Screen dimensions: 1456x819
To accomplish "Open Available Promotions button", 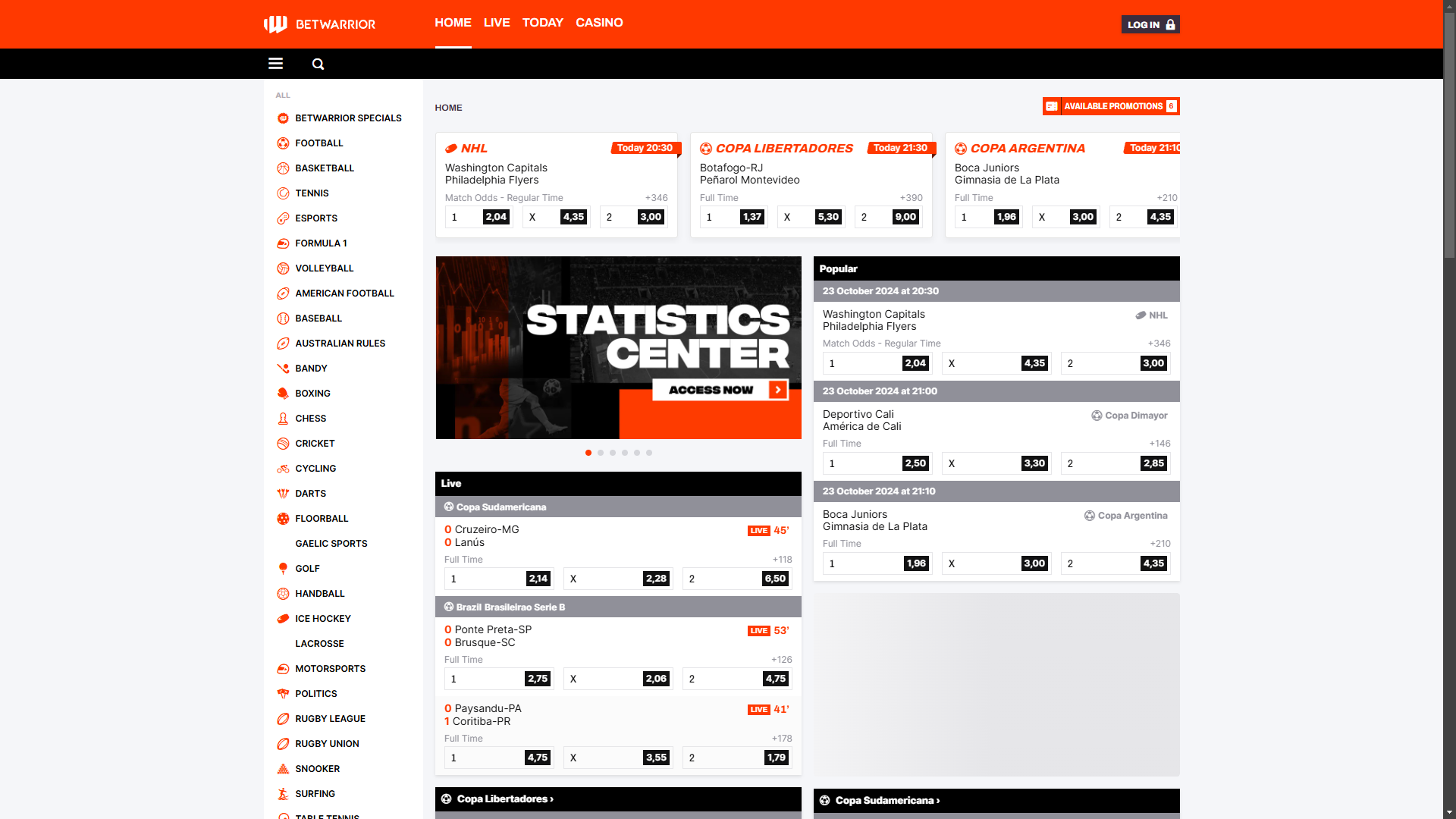I will tap(1111, 106).
